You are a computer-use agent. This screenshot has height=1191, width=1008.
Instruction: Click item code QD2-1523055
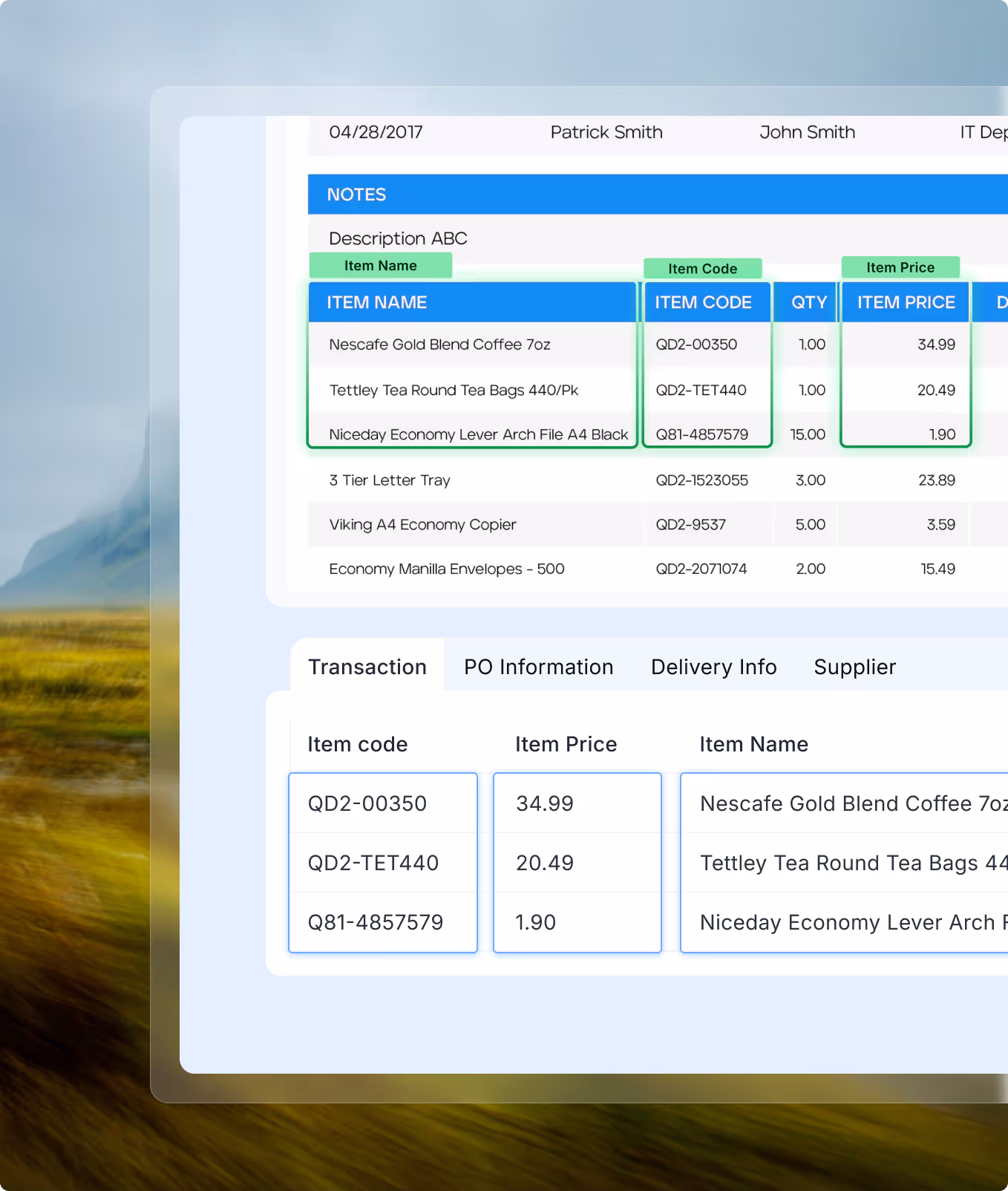[701, 480]
